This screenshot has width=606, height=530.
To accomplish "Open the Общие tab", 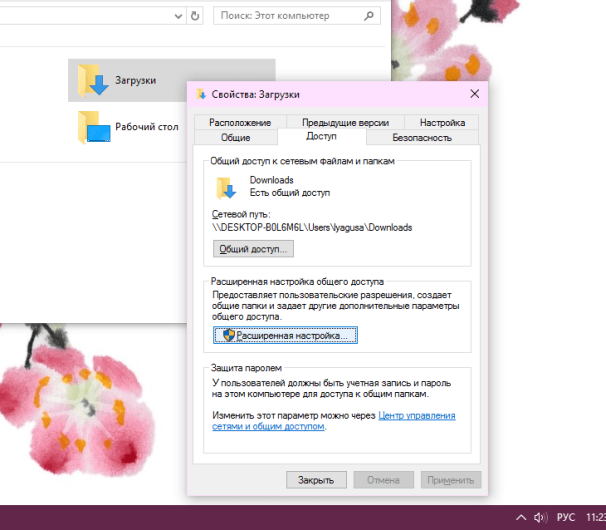I will point(235,137).
